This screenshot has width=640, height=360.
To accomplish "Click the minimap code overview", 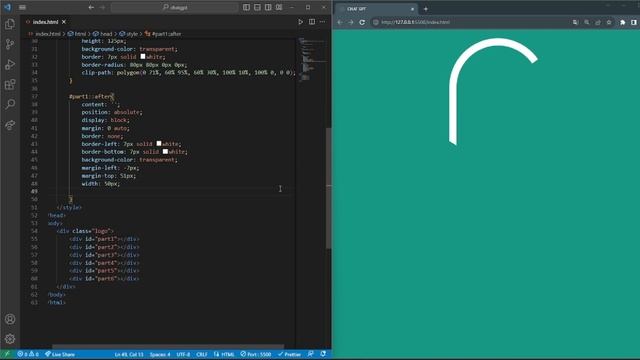I will pyautogui.click(x=311, y=59).
